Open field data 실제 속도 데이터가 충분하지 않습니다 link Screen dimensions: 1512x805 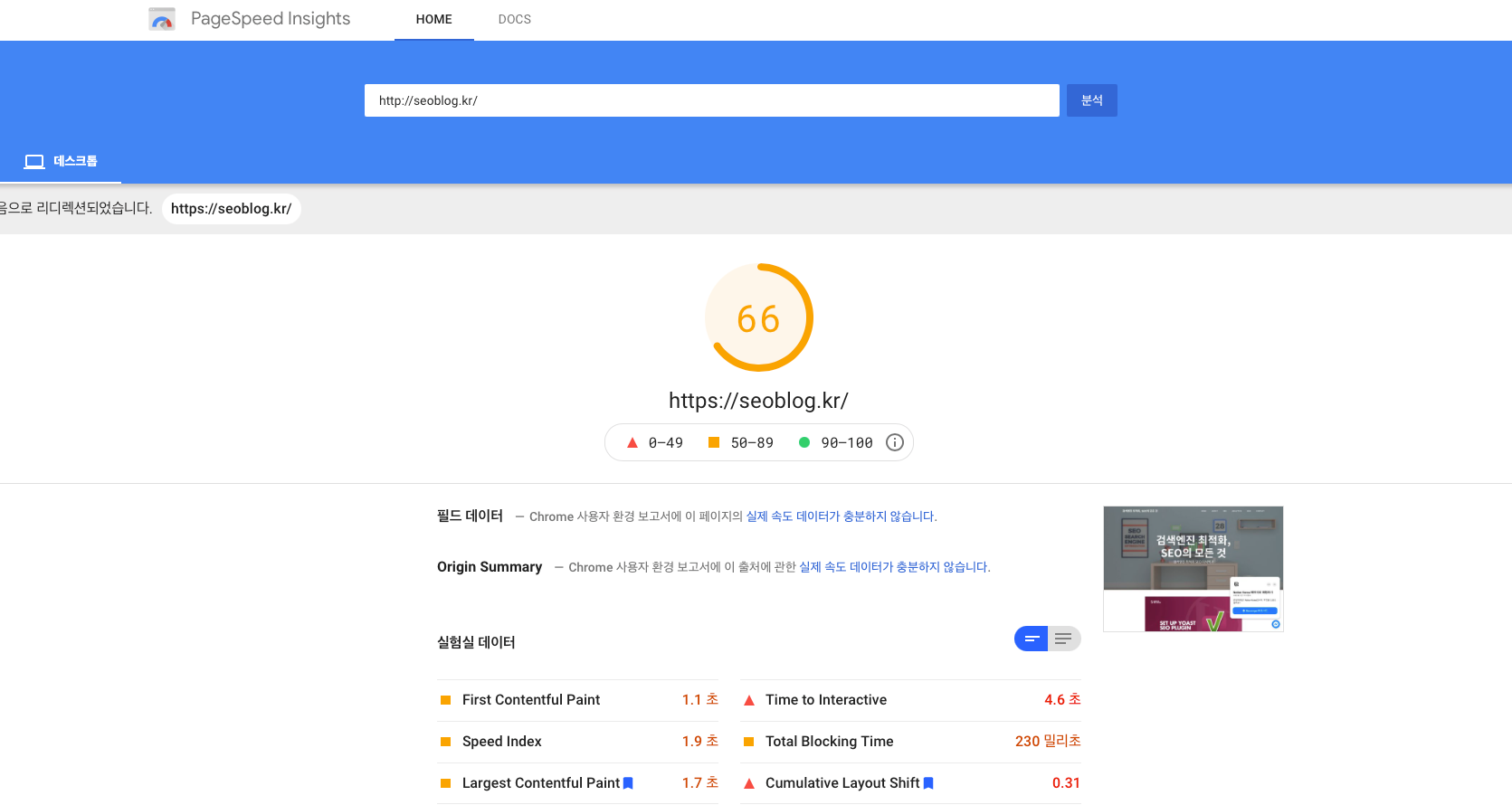click(x=840, y=516)
